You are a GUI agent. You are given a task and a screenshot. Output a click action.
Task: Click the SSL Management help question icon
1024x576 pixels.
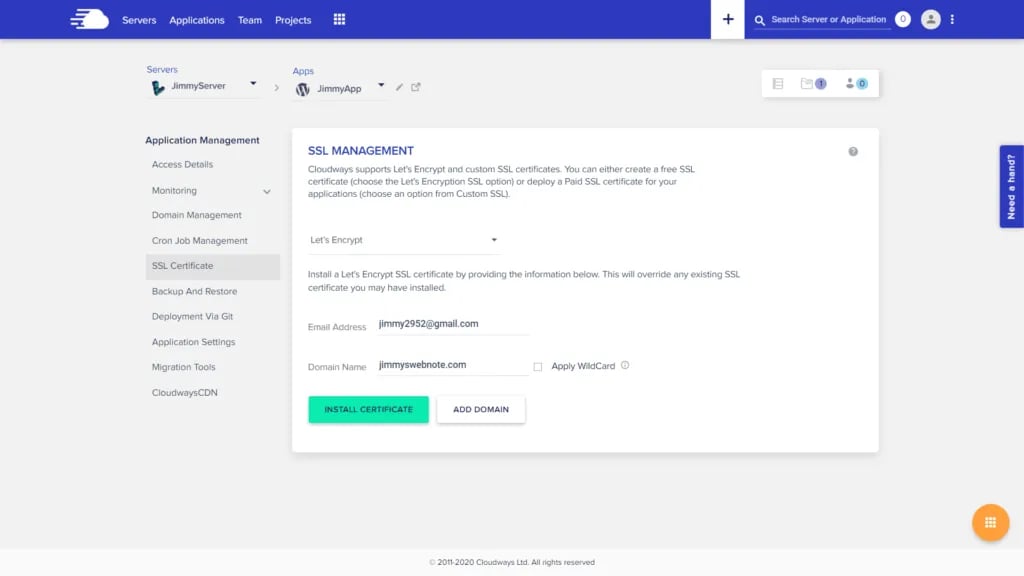[x=853, y=152]
